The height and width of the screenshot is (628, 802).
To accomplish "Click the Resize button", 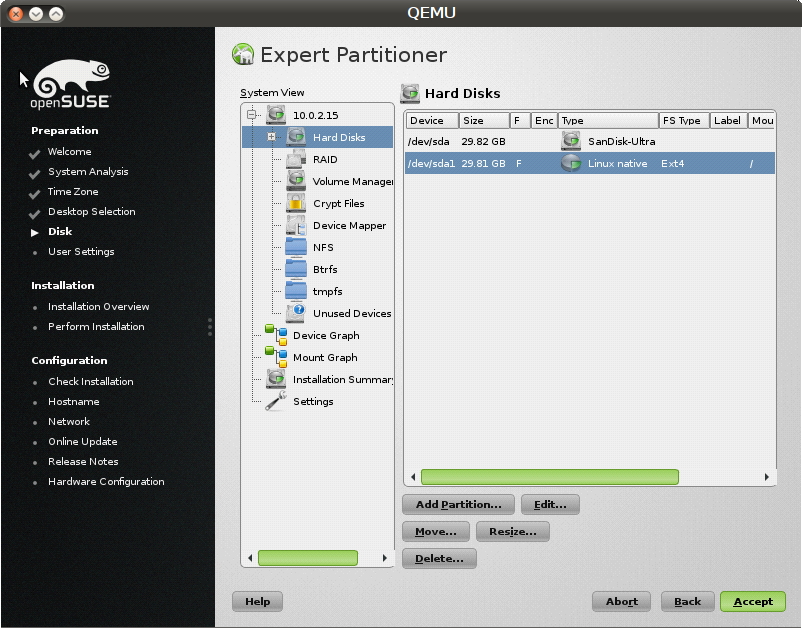I will tap(512, 532).
